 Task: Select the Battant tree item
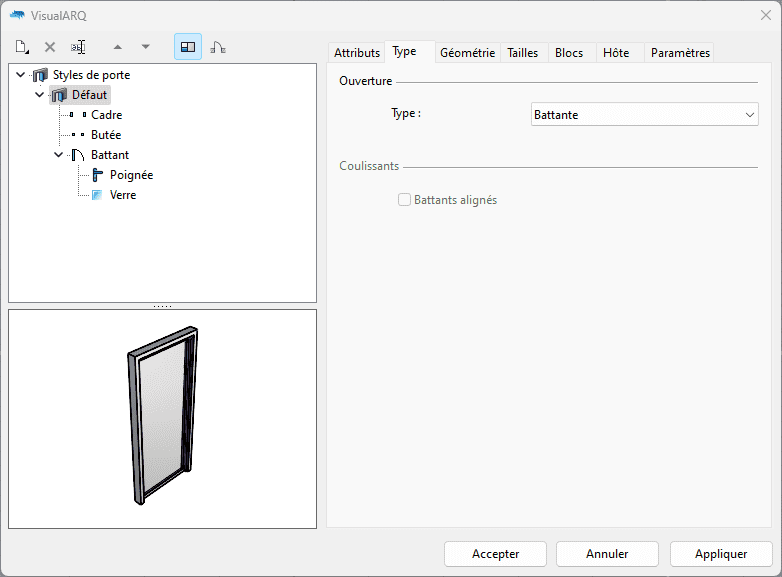coord(110,155)
